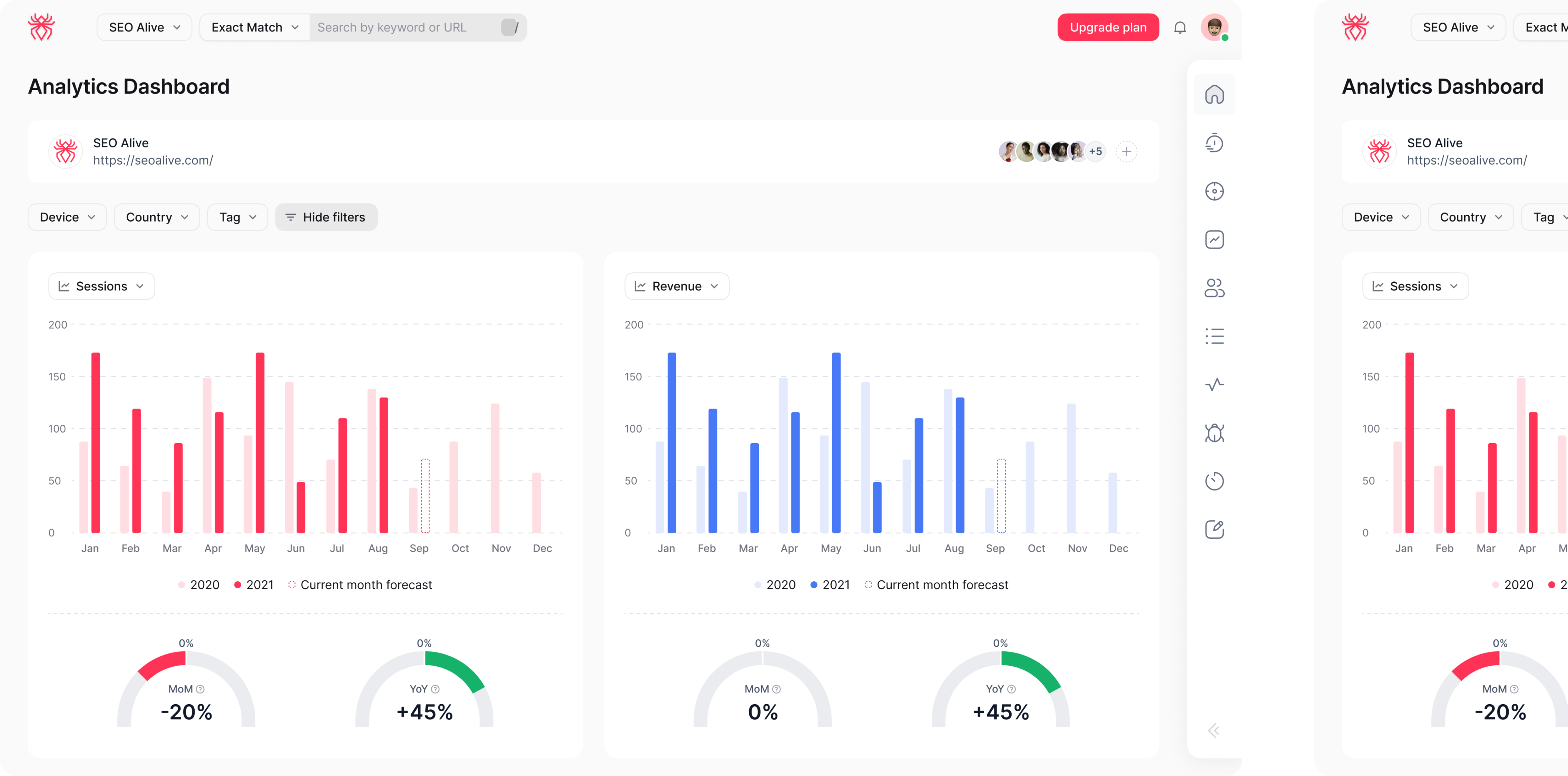Screen dimensions: 1568x776
Task: Click the Upgrade plan button
Action: [x=1107, y=27]
